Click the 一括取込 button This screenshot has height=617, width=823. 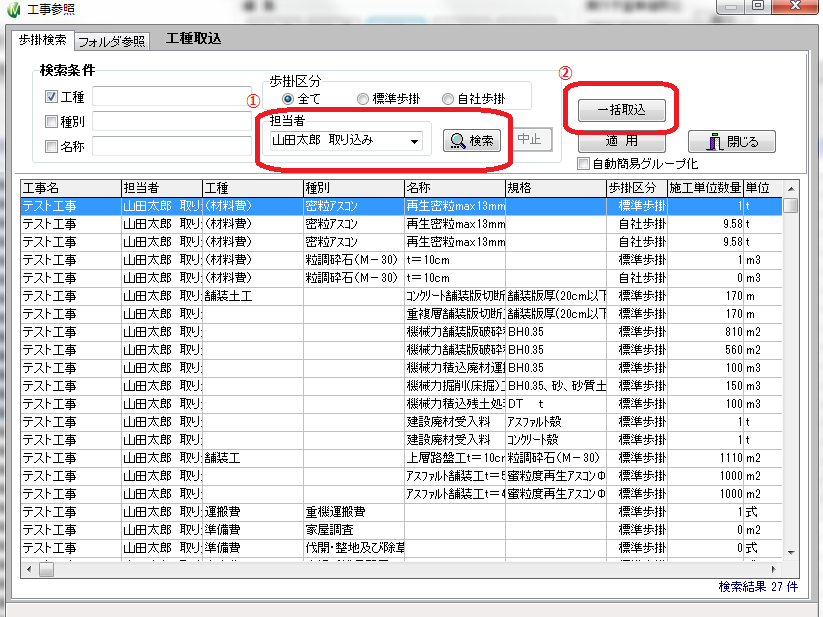[622, 110]
